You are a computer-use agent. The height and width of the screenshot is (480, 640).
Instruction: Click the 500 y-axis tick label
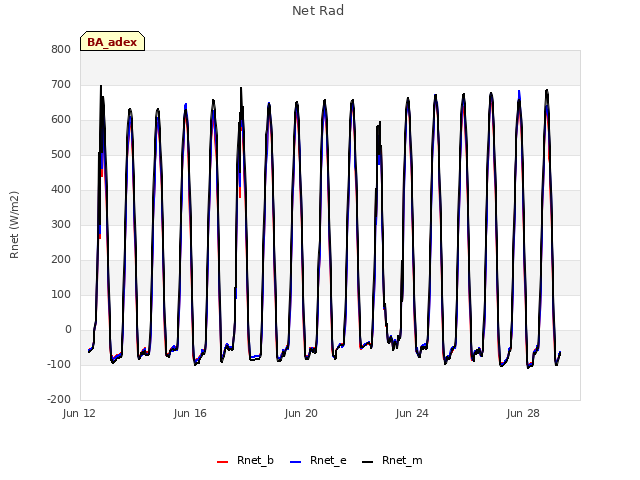pyautogui.click(x=61, y=155)
